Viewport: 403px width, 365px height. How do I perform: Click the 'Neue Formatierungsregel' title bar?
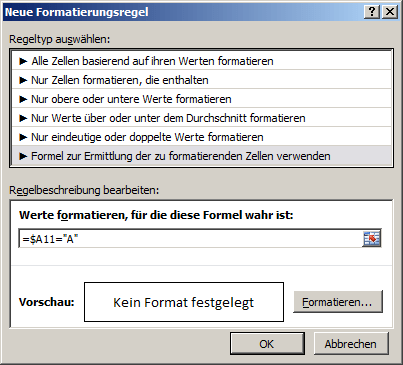point(183,12)
